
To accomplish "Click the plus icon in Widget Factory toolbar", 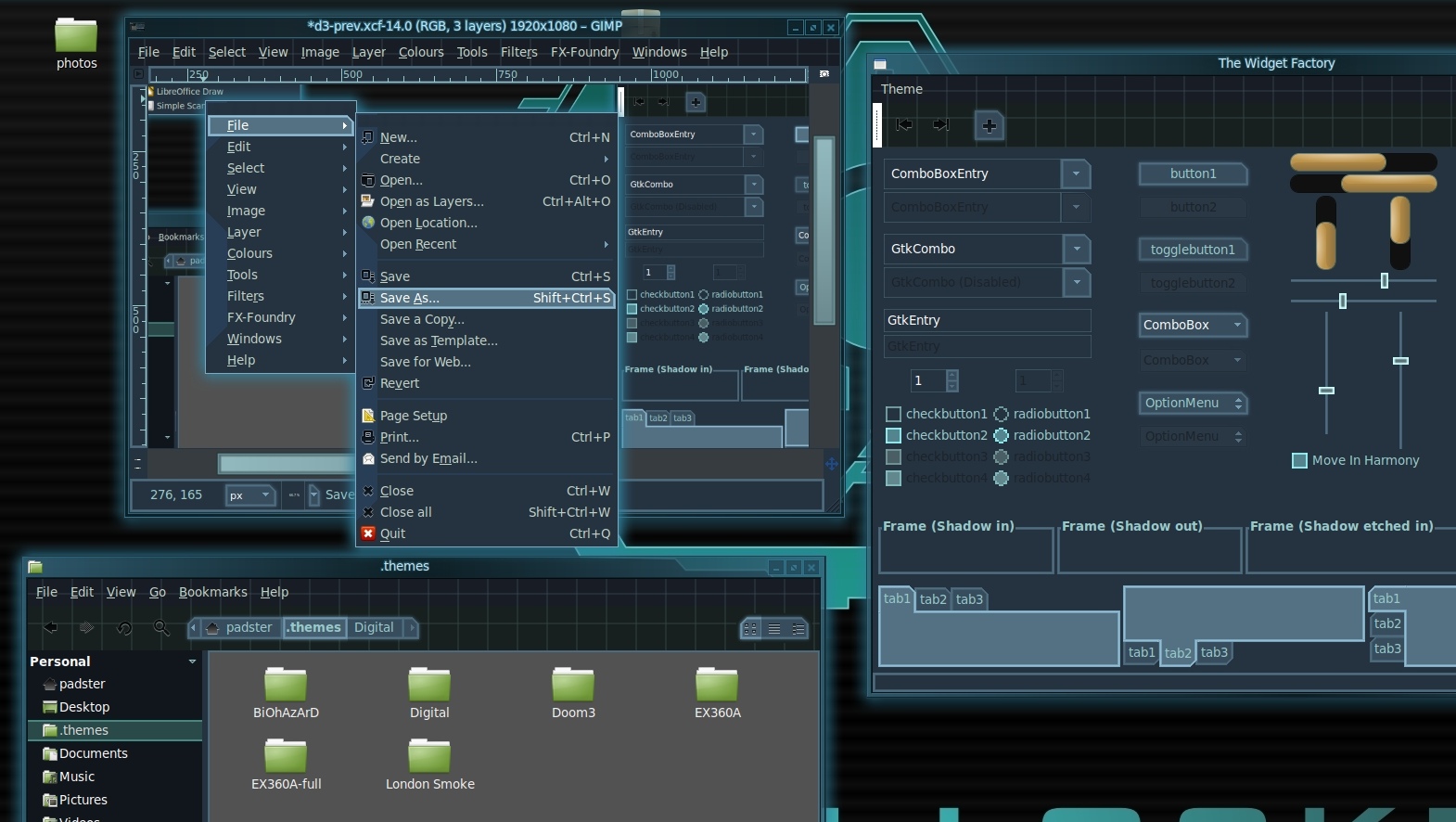I will [990, 125].
